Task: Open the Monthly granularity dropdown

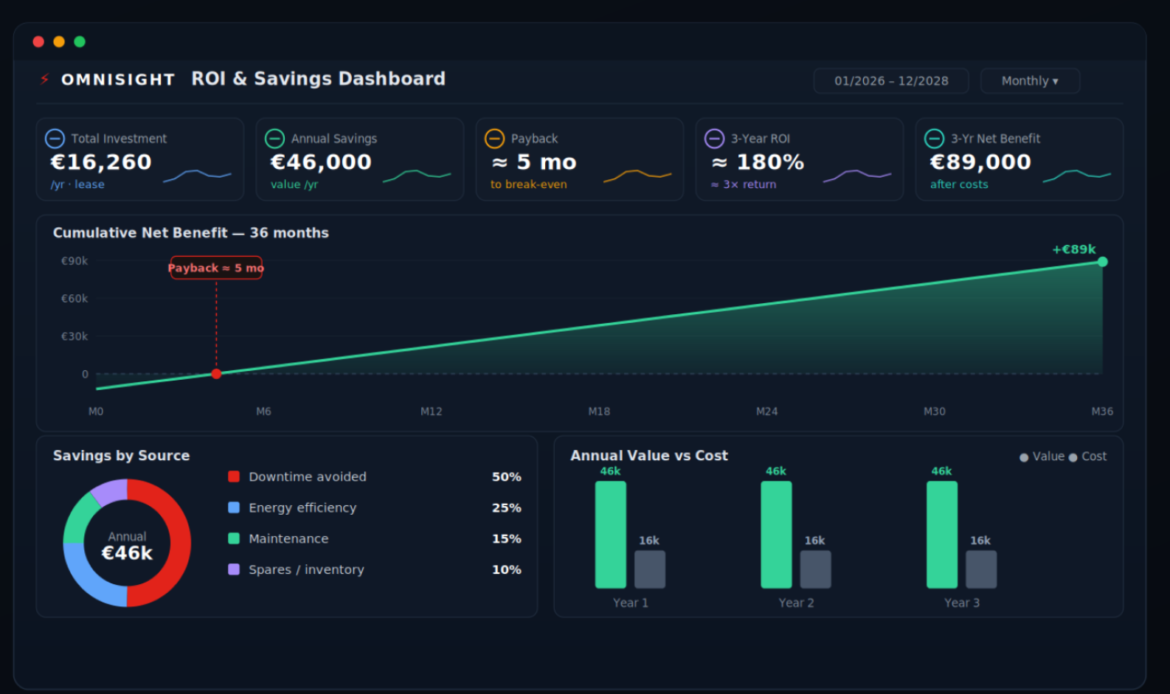Action: point(1030,81)
